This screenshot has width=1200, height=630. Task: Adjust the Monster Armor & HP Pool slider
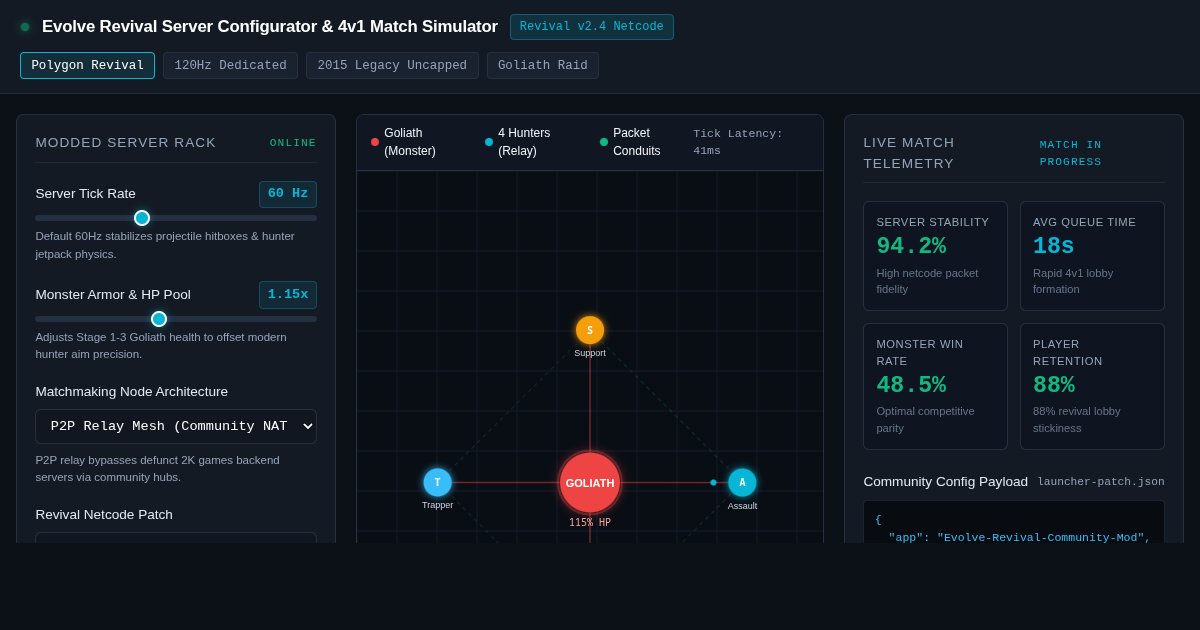(176, 319)
